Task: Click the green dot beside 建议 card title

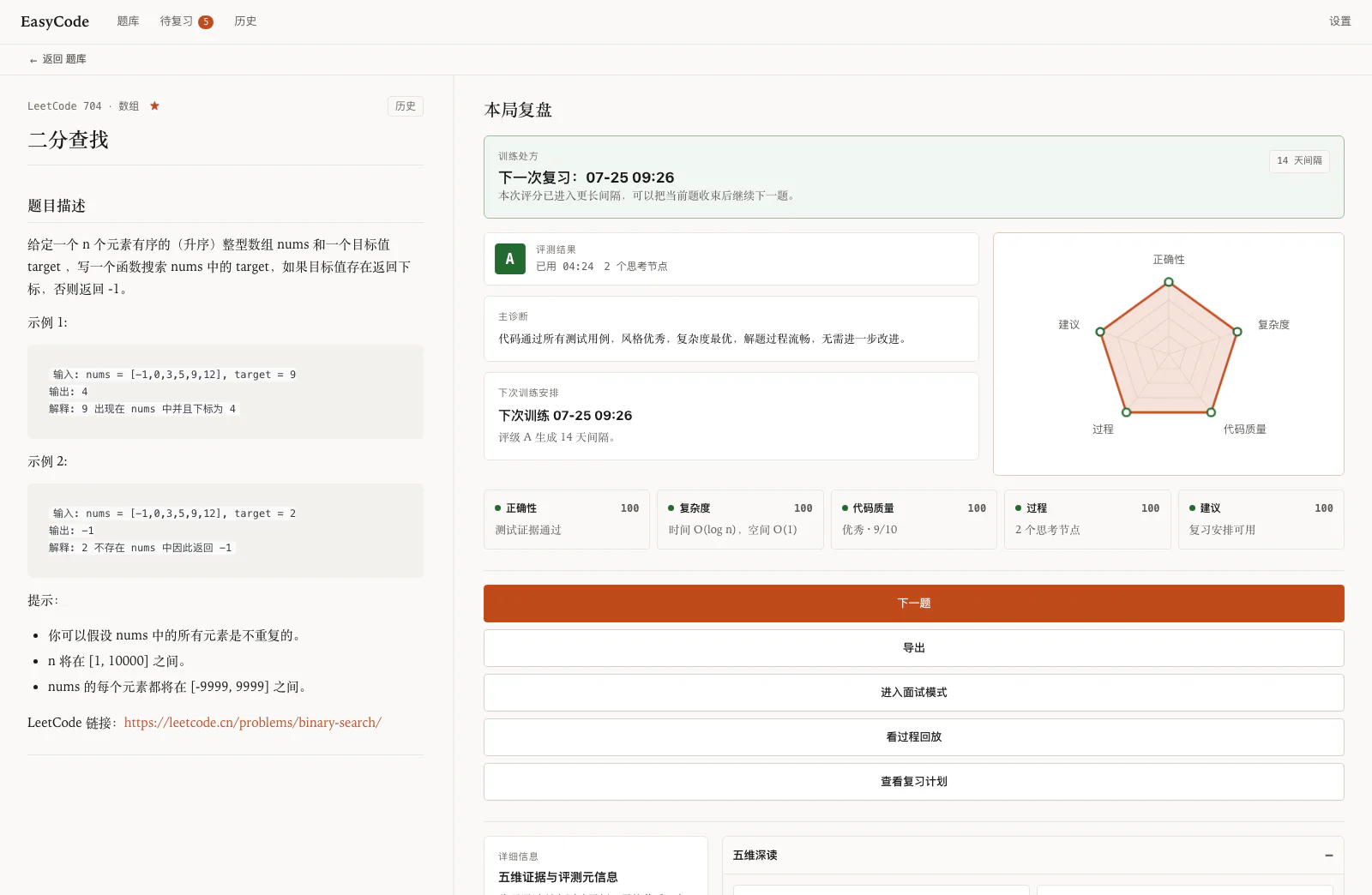Action: pyautogui.click(x=1192, y=508)
